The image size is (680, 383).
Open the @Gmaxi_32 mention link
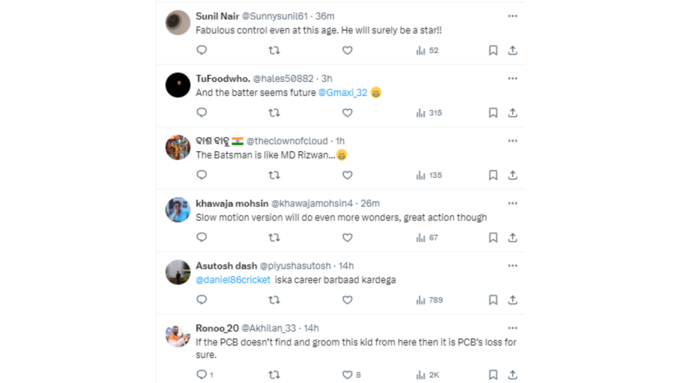(343, 92)
